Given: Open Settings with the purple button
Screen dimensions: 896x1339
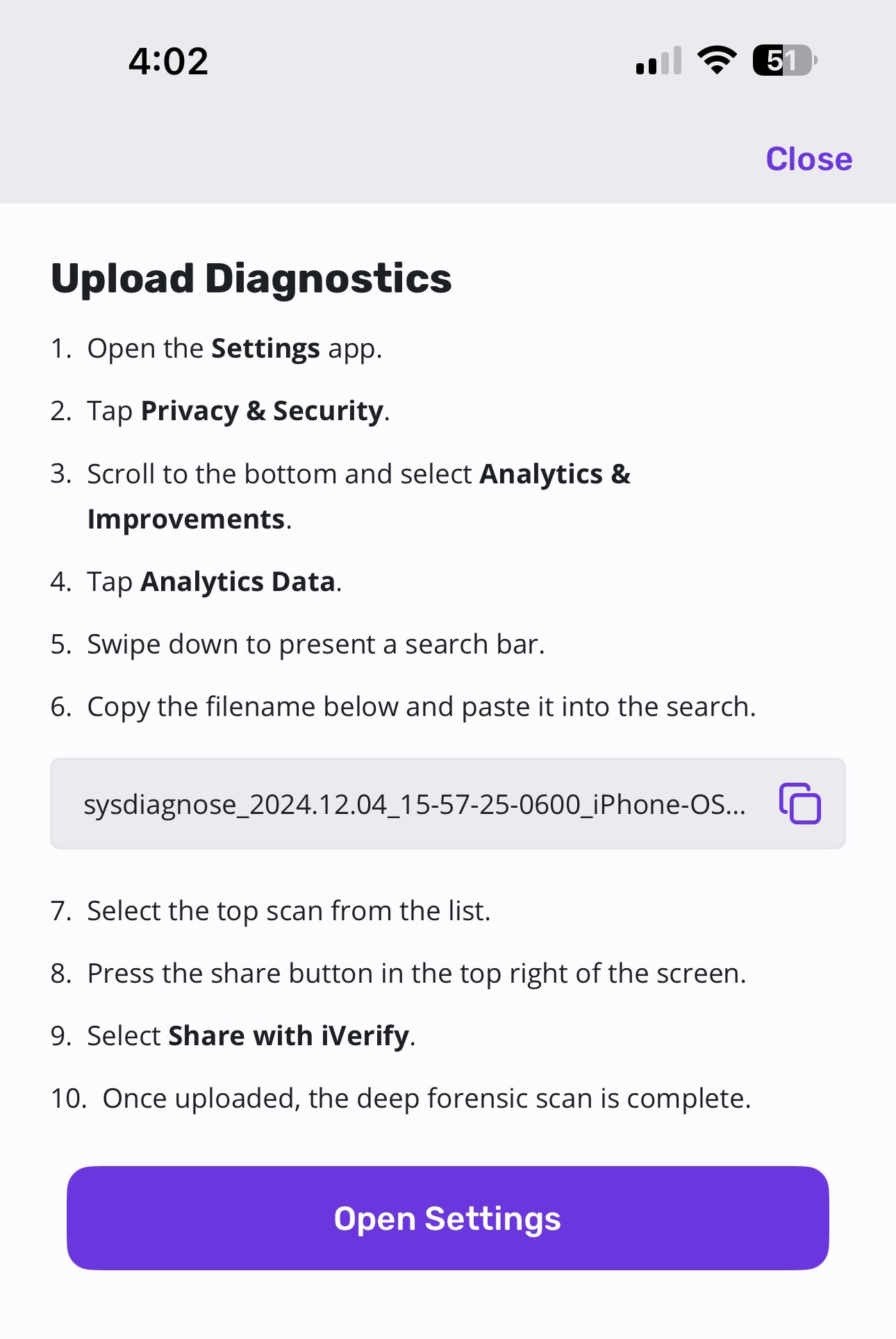Looking at the screenshot, I should click(x=448, y=1218).
